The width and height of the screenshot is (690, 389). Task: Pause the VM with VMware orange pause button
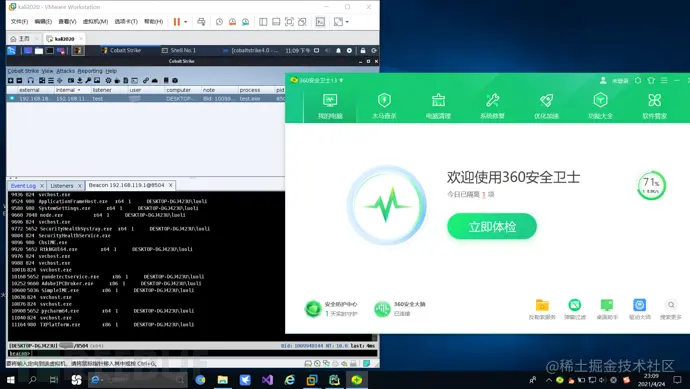point(176,22)
